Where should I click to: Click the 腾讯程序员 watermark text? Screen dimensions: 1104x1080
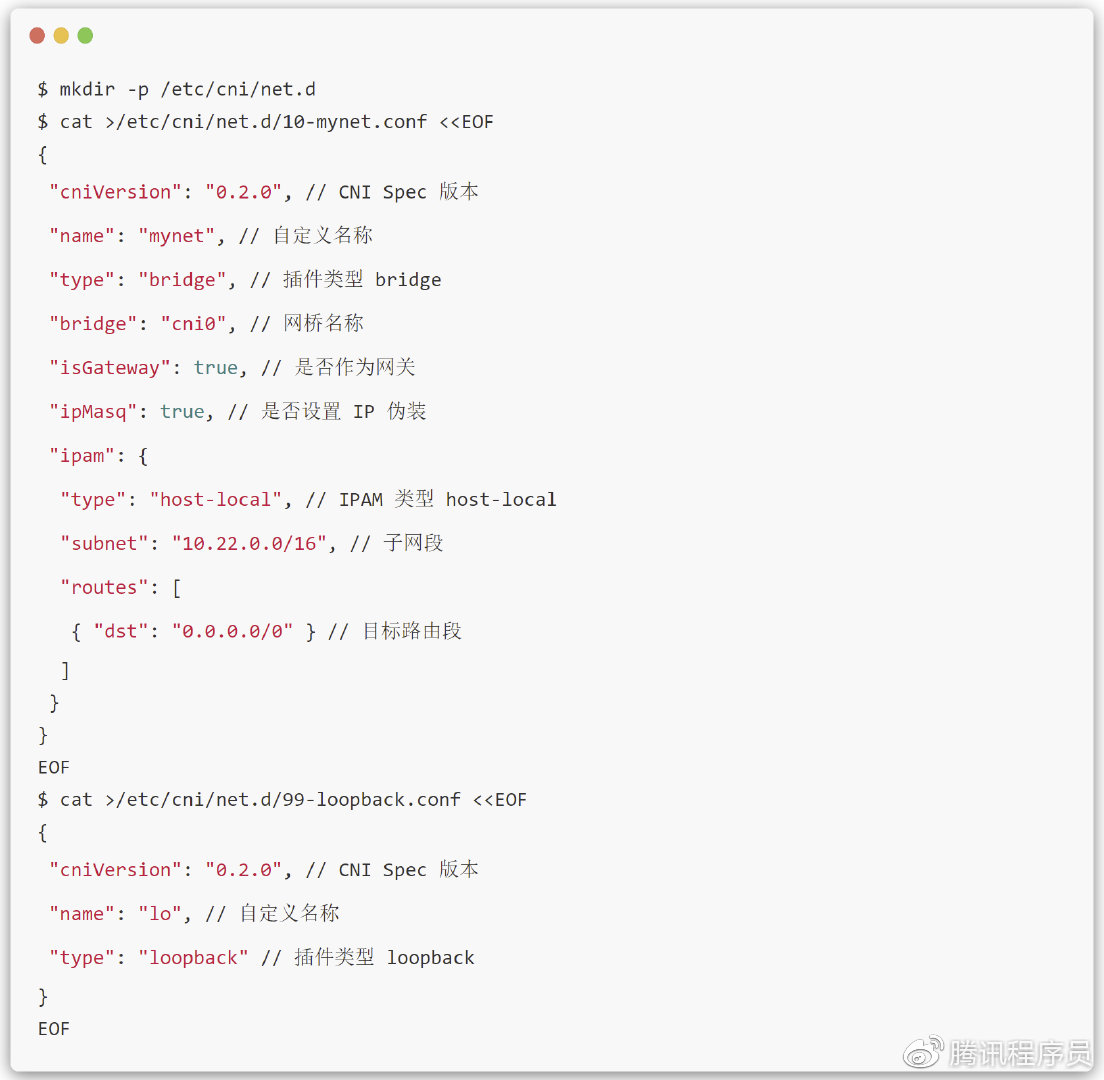[1020, 1053]
